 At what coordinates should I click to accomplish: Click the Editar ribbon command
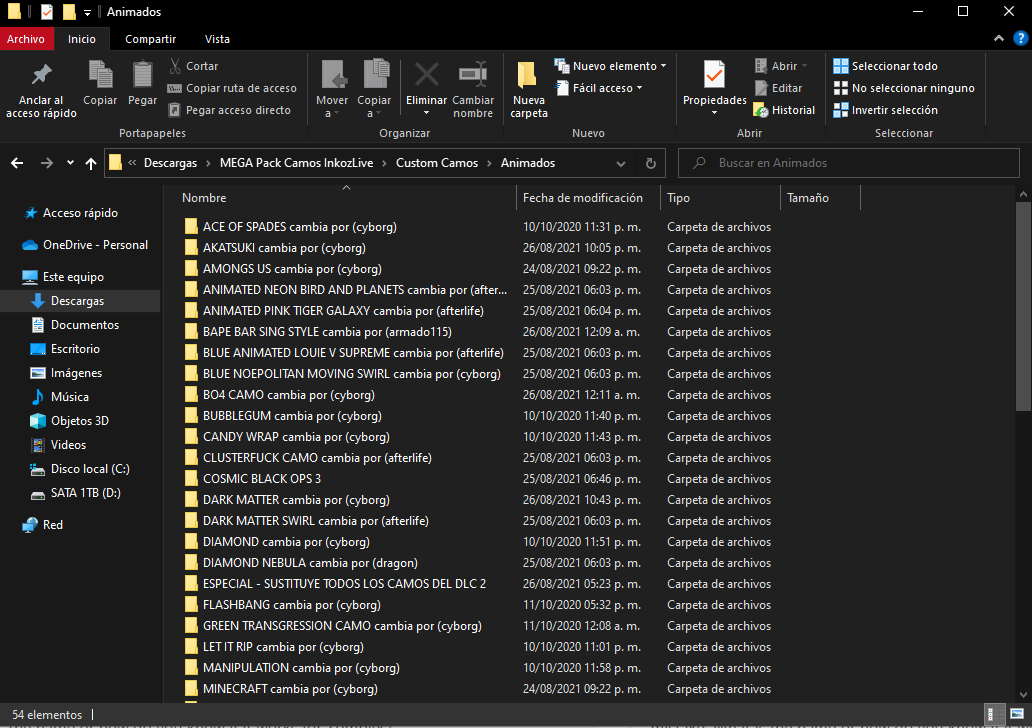click(778, 88)
